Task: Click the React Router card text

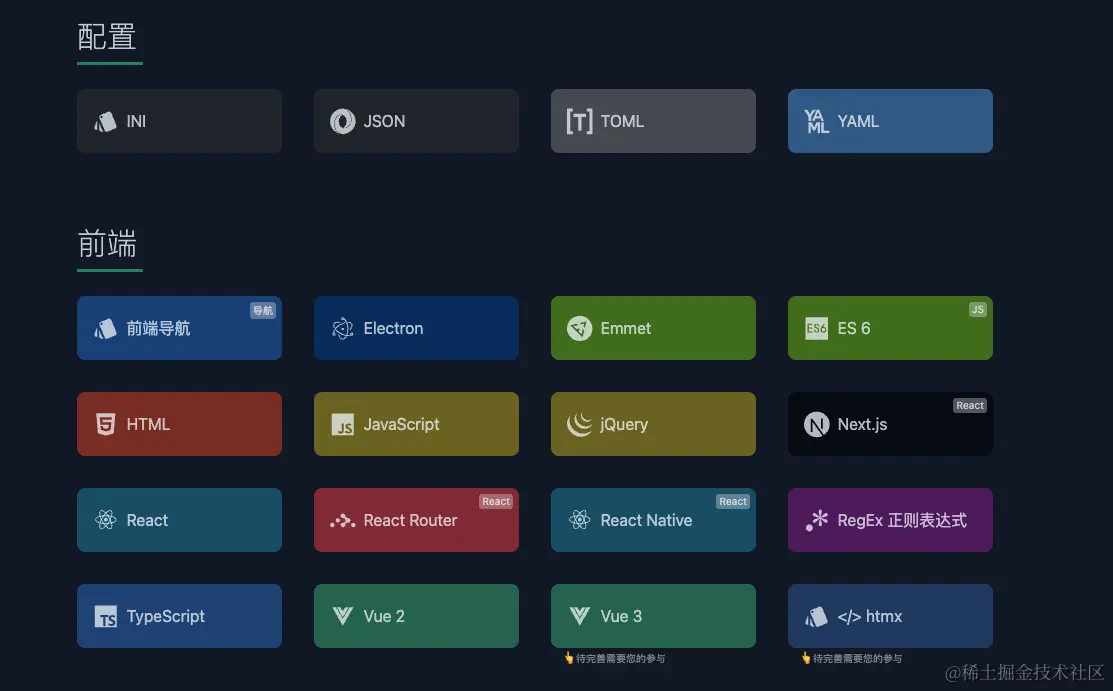Action: (410, 521)
